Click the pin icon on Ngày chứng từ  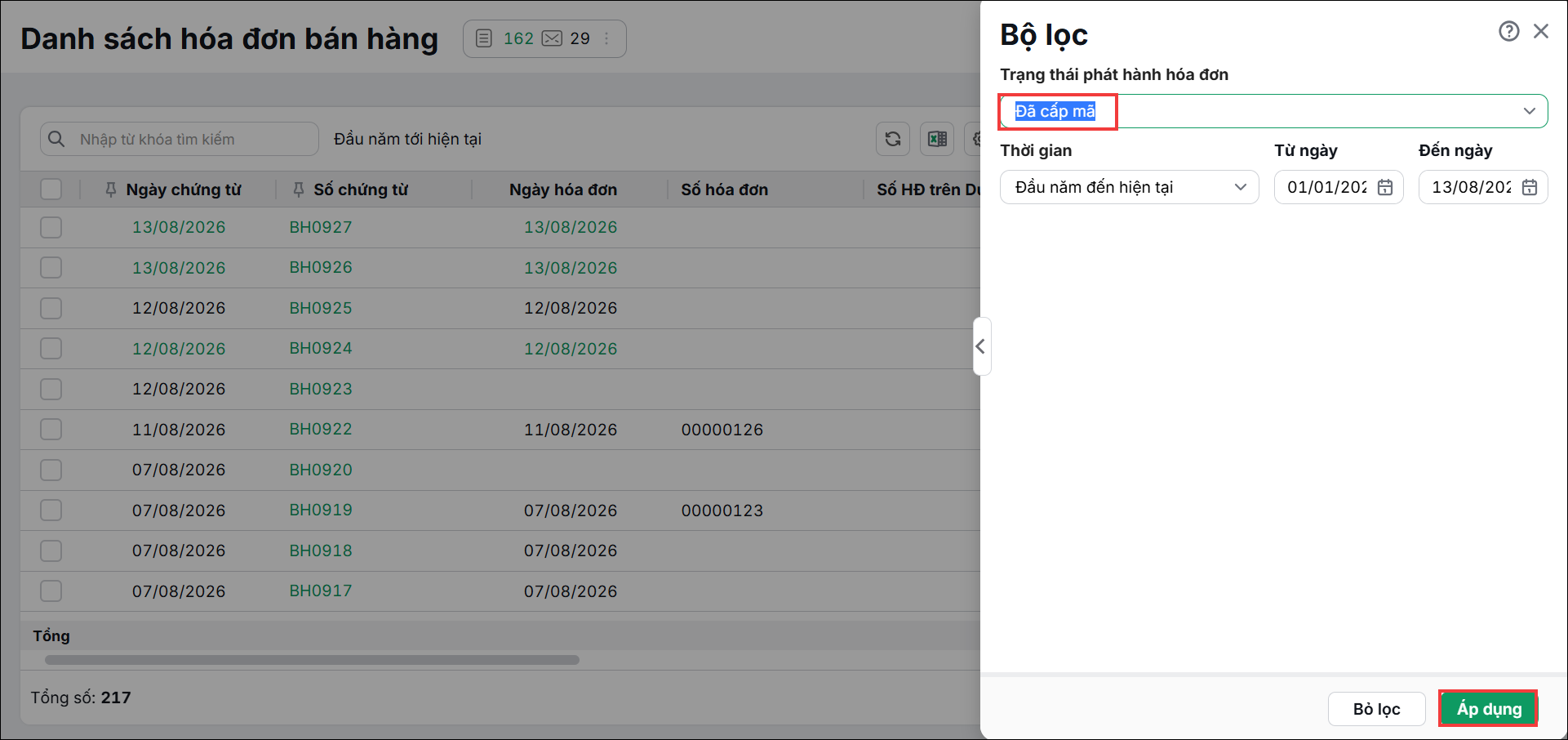(111, 189)
